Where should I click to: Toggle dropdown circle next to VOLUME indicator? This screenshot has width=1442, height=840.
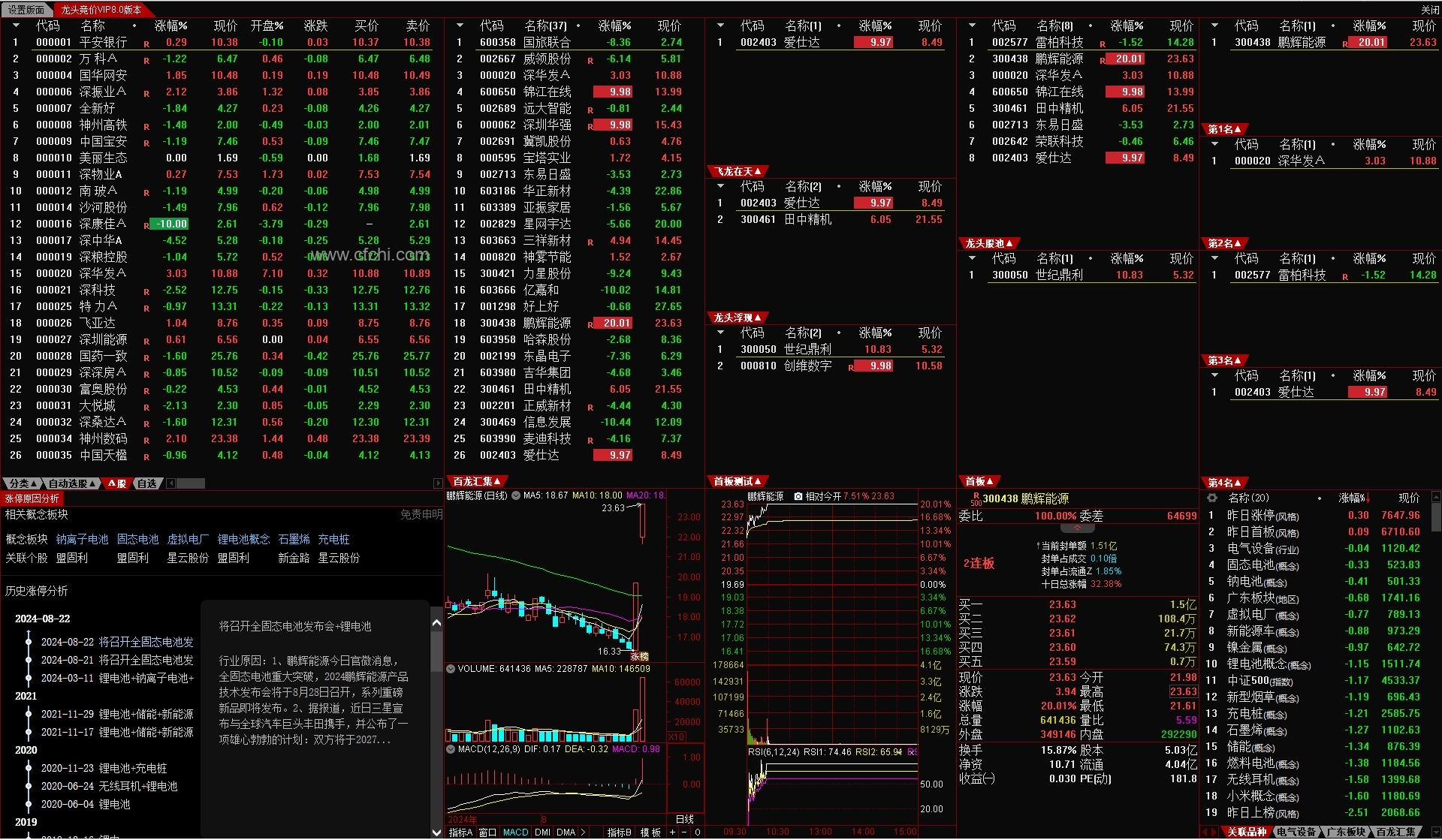coord(451,668)
